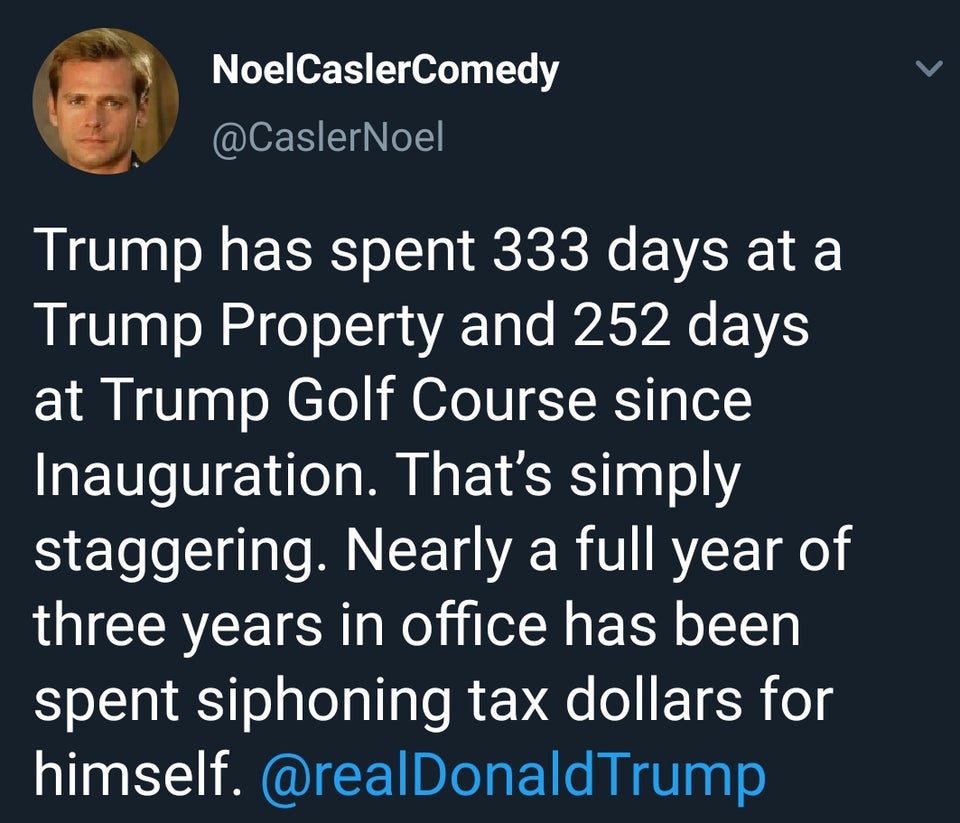
Task: Open the @realDonaldTrump mention link
Action: pos(512,774)
